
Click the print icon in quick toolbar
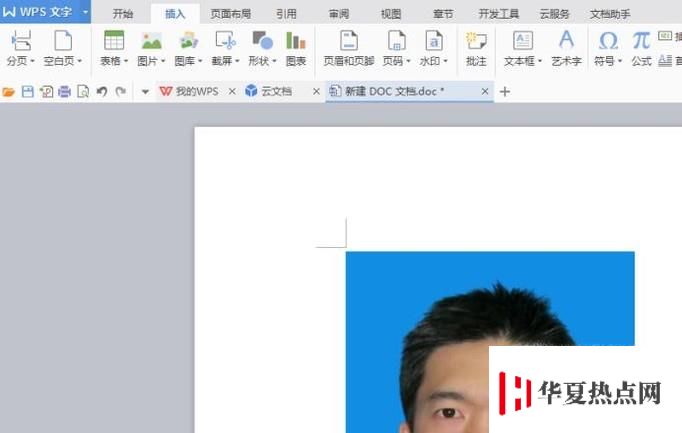[64, 92]
